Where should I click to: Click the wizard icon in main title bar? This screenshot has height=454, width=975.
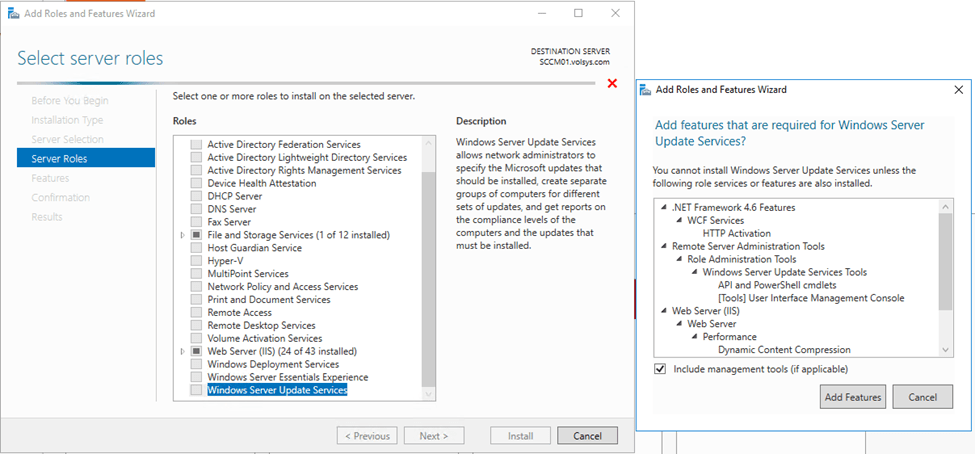pyautogui.click(x=12, y=13)
